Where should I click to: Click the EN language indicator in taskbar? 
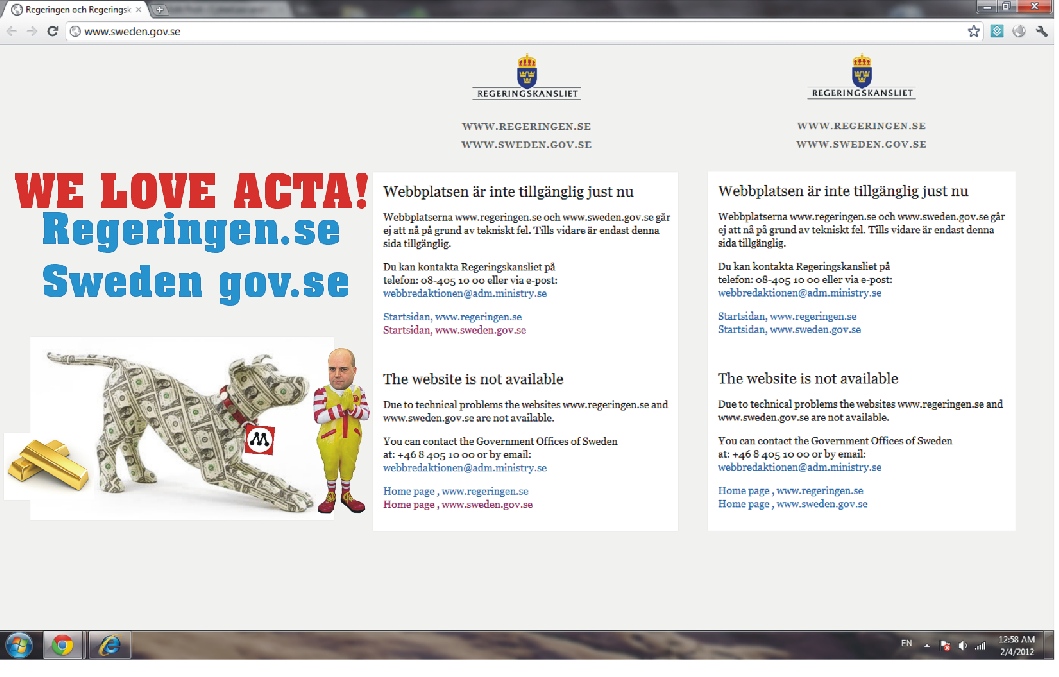click(x=906, y=643)
